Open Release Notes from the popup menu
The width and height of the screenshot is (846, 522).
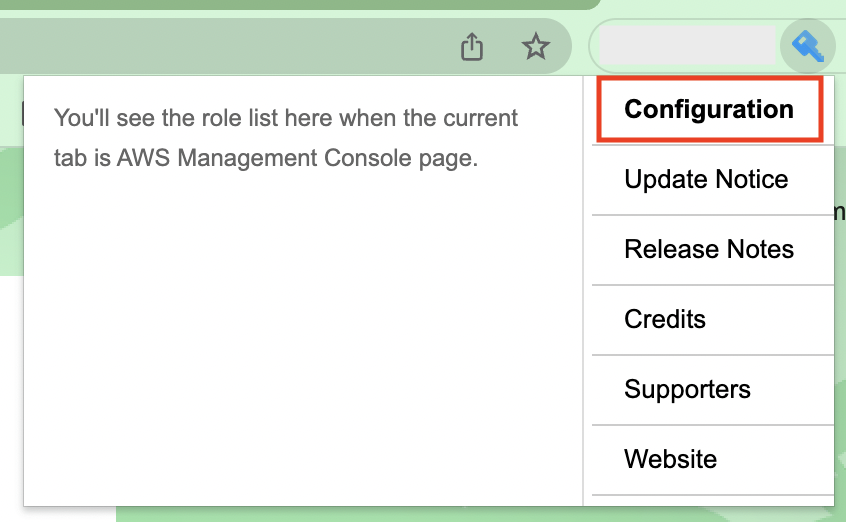click(x=708, y=250)
